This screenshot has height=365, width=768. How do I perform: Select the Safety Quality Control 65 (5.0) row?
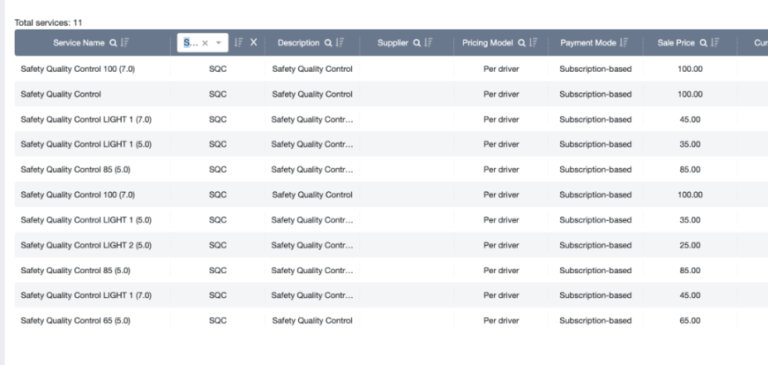(391, 321)
